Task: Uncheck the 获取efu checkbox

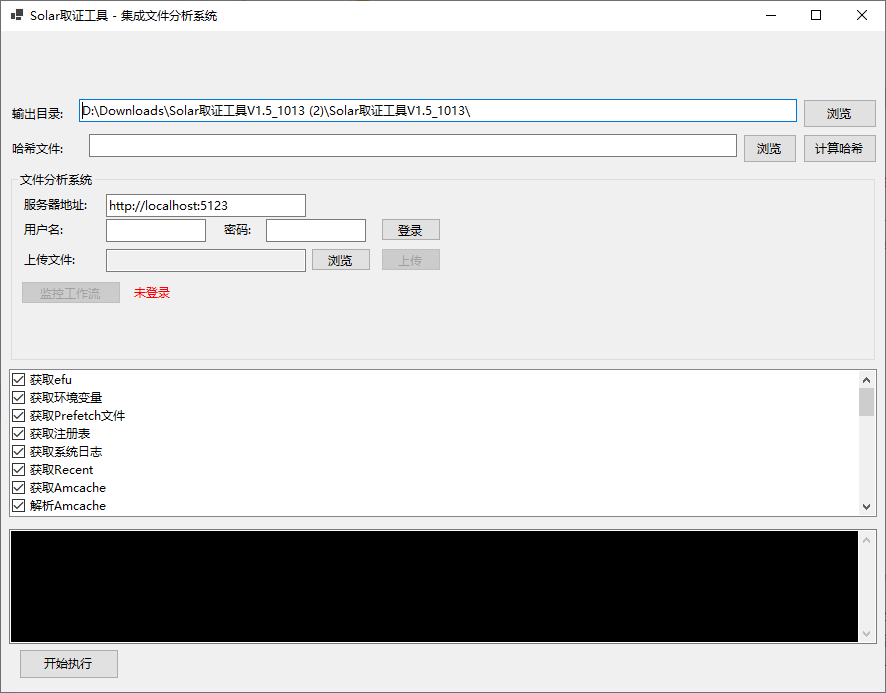Action: (x=18, y=380)
